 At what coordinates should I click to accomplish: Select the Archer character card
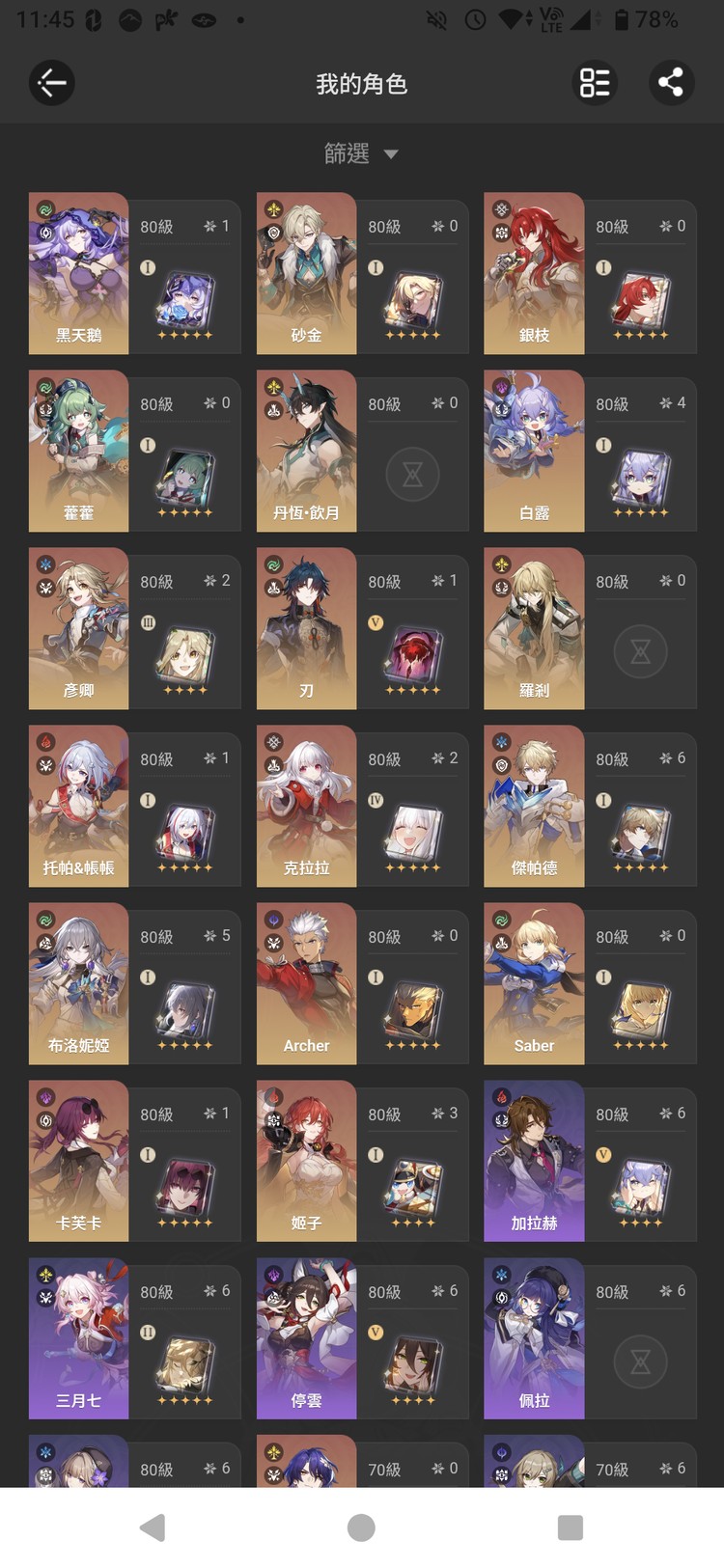point(363,983)
